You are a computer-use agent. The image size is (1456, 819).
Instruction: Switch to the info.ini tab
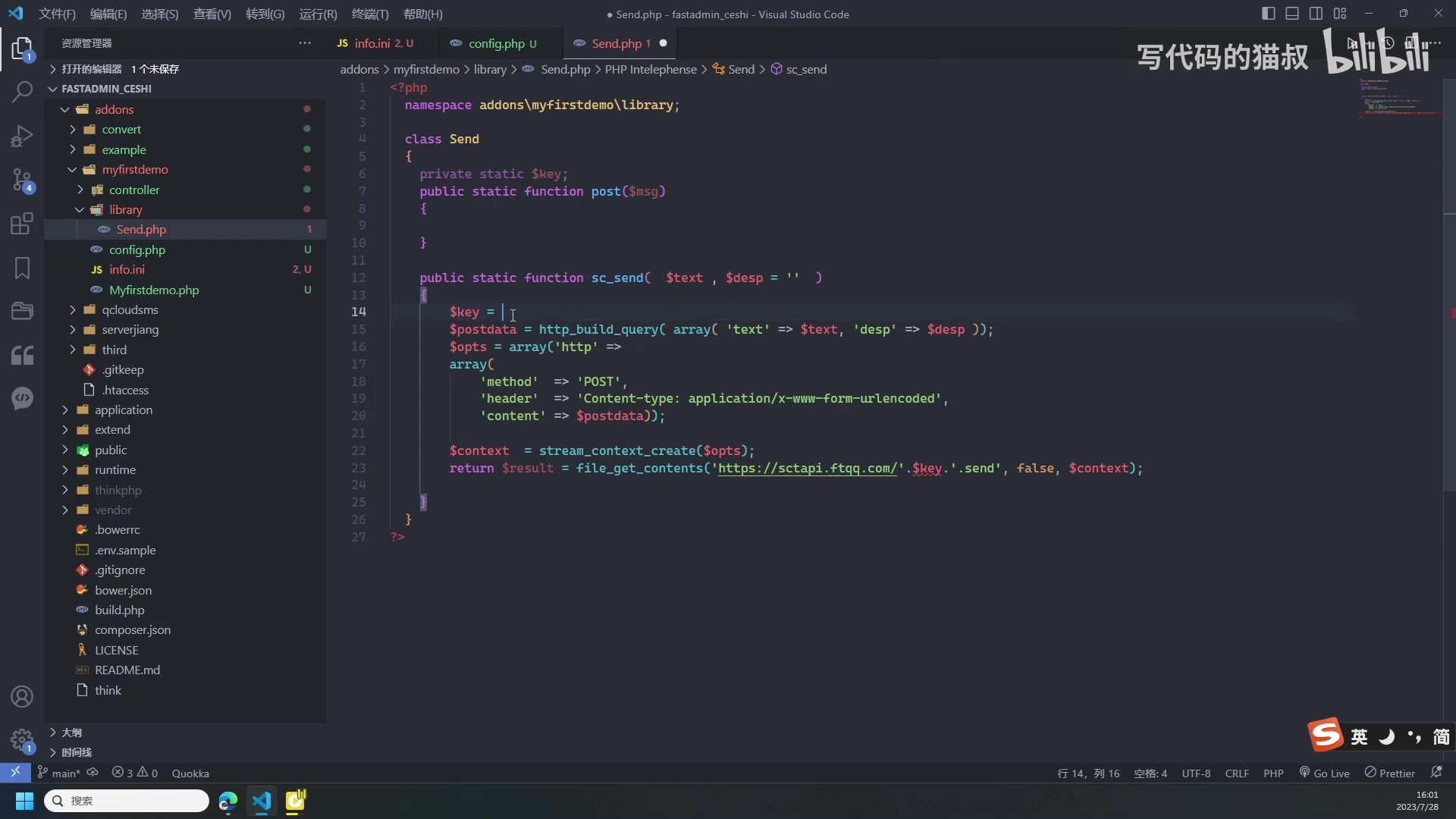point(383,43)
